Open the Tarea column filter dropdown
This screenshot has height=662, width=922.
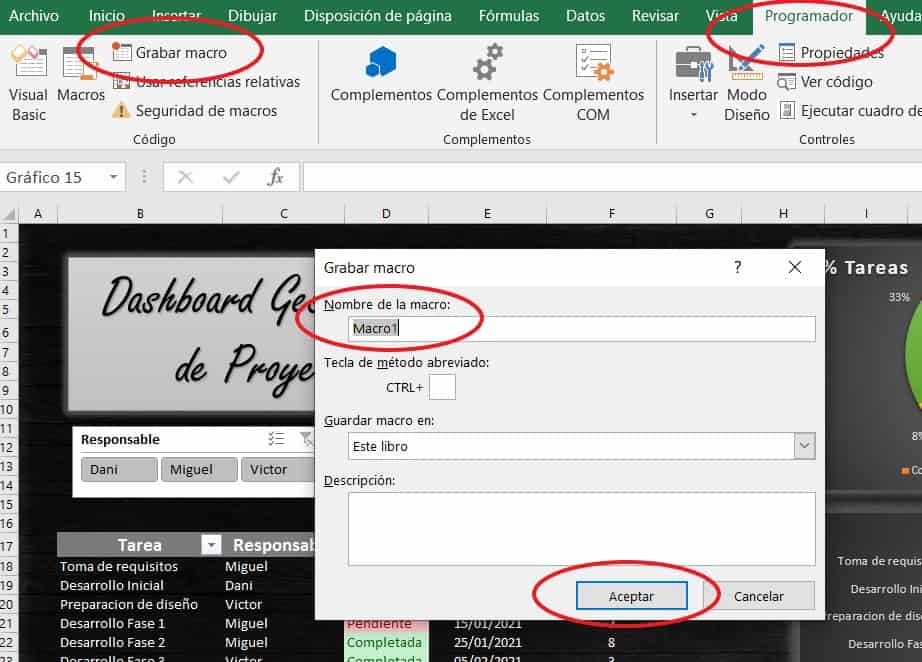point(211,545)
